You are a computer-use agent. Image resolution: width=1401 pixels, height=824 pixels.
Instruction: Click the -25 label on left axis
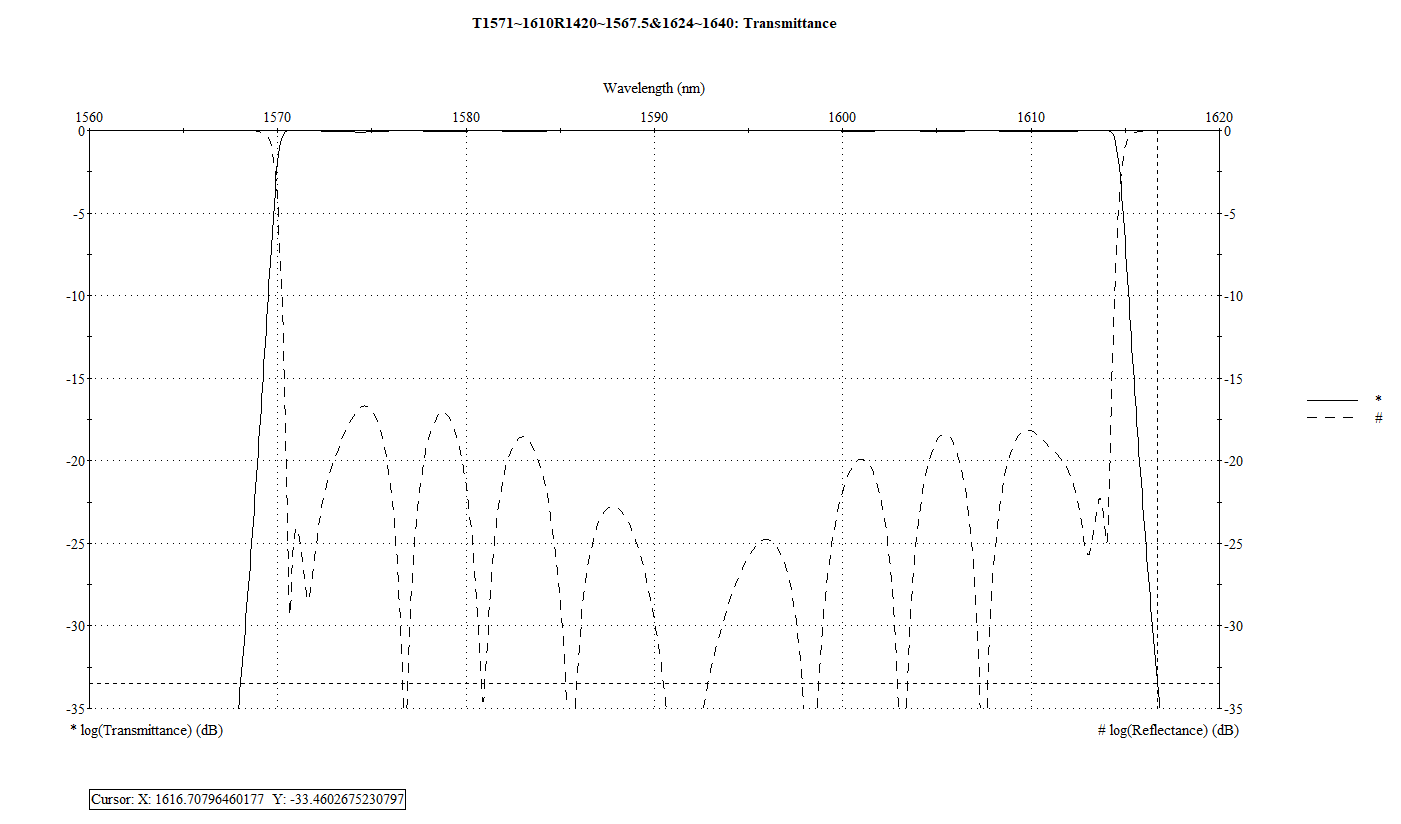click(x=73, y=543)
